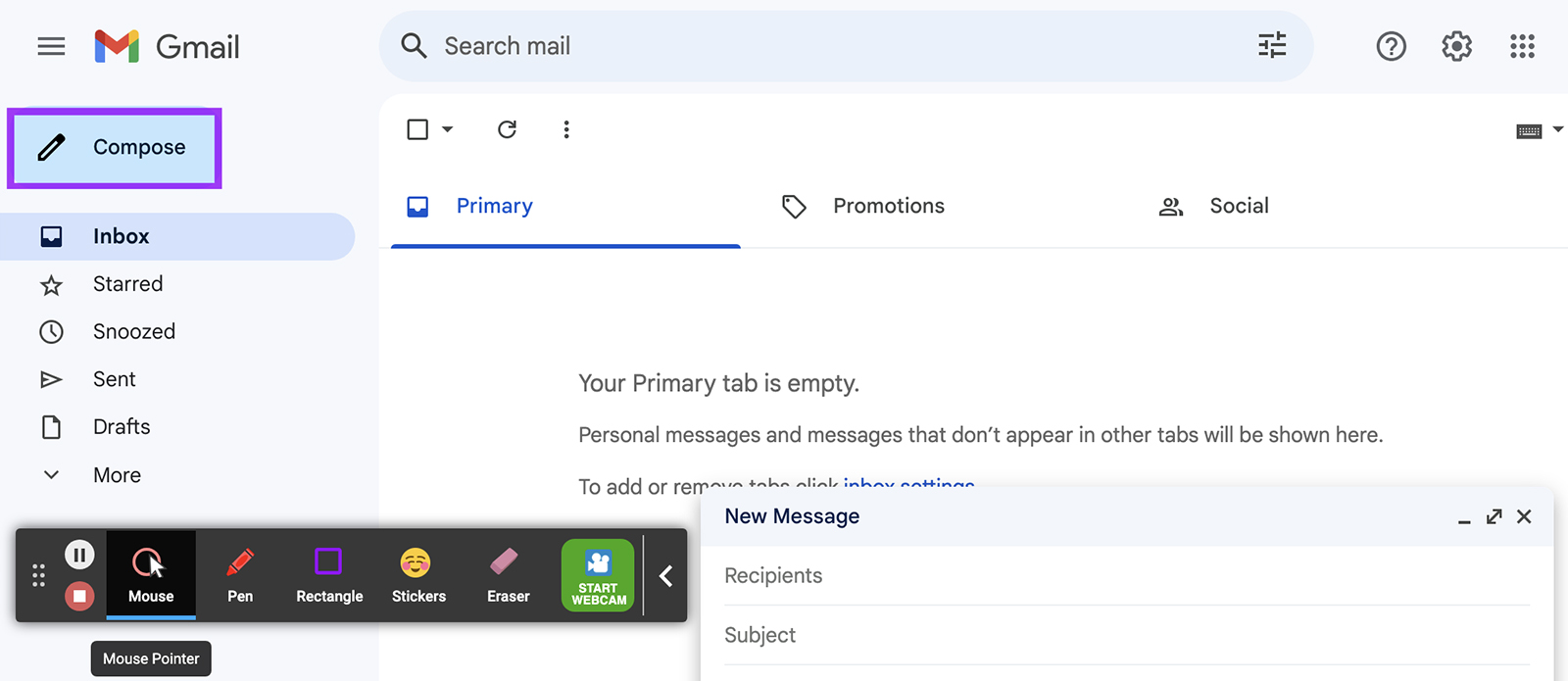Click the Compose button
This screenshot has height=681, width=1568.
(115, 148)
